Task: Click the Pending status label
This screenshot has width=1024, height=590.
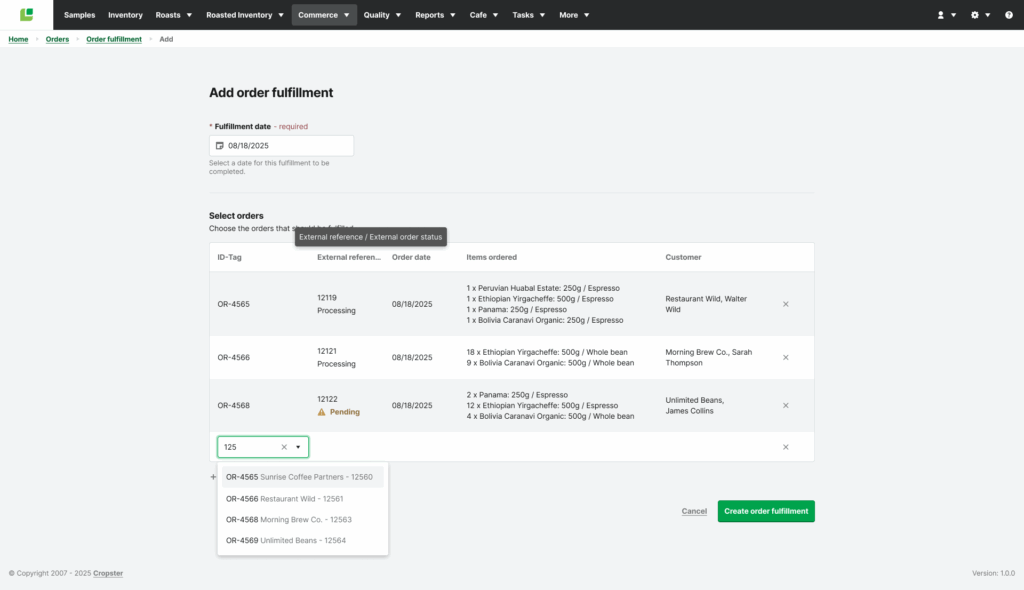Action: pyautogui.click(x=345, y=412)
